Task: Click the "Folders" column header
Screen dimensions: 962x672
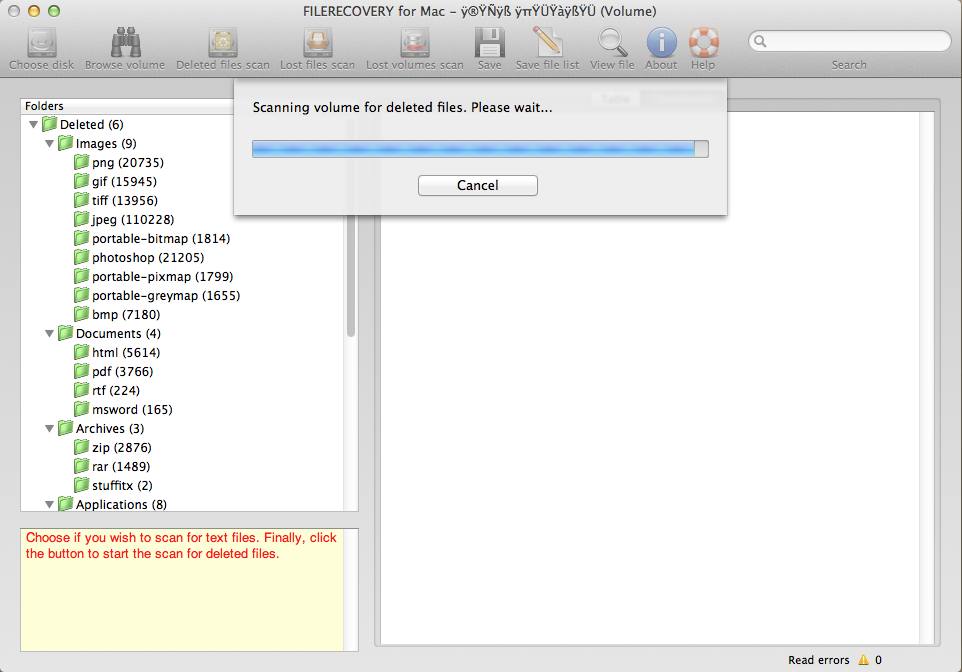Action: [x=44, y=106]
